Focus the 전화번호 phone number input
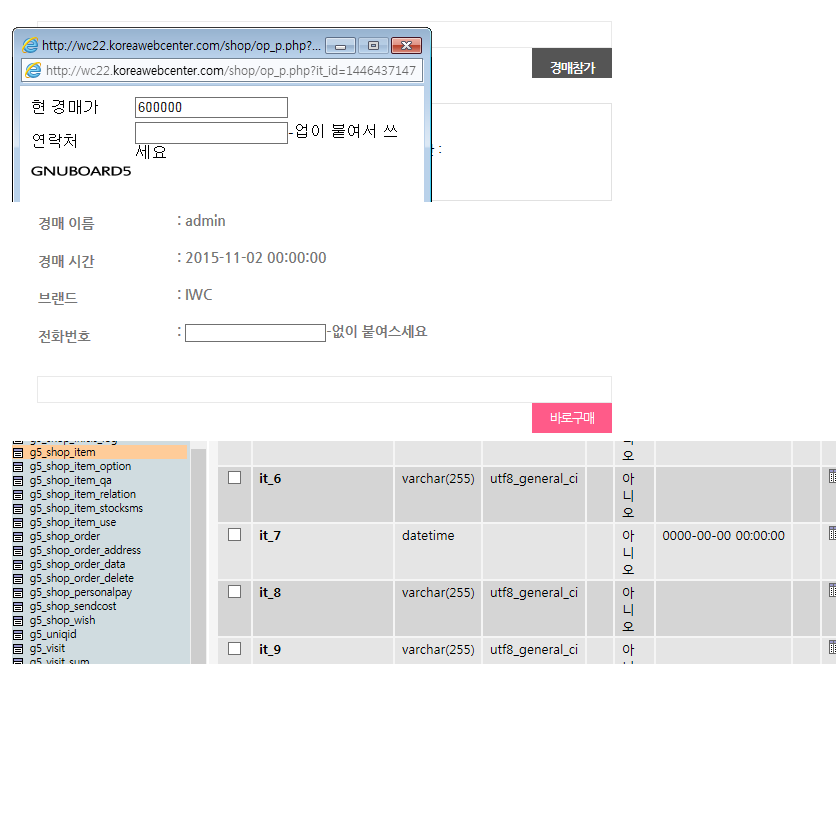The width and height of the screenshot is (836, 818). 255,333
